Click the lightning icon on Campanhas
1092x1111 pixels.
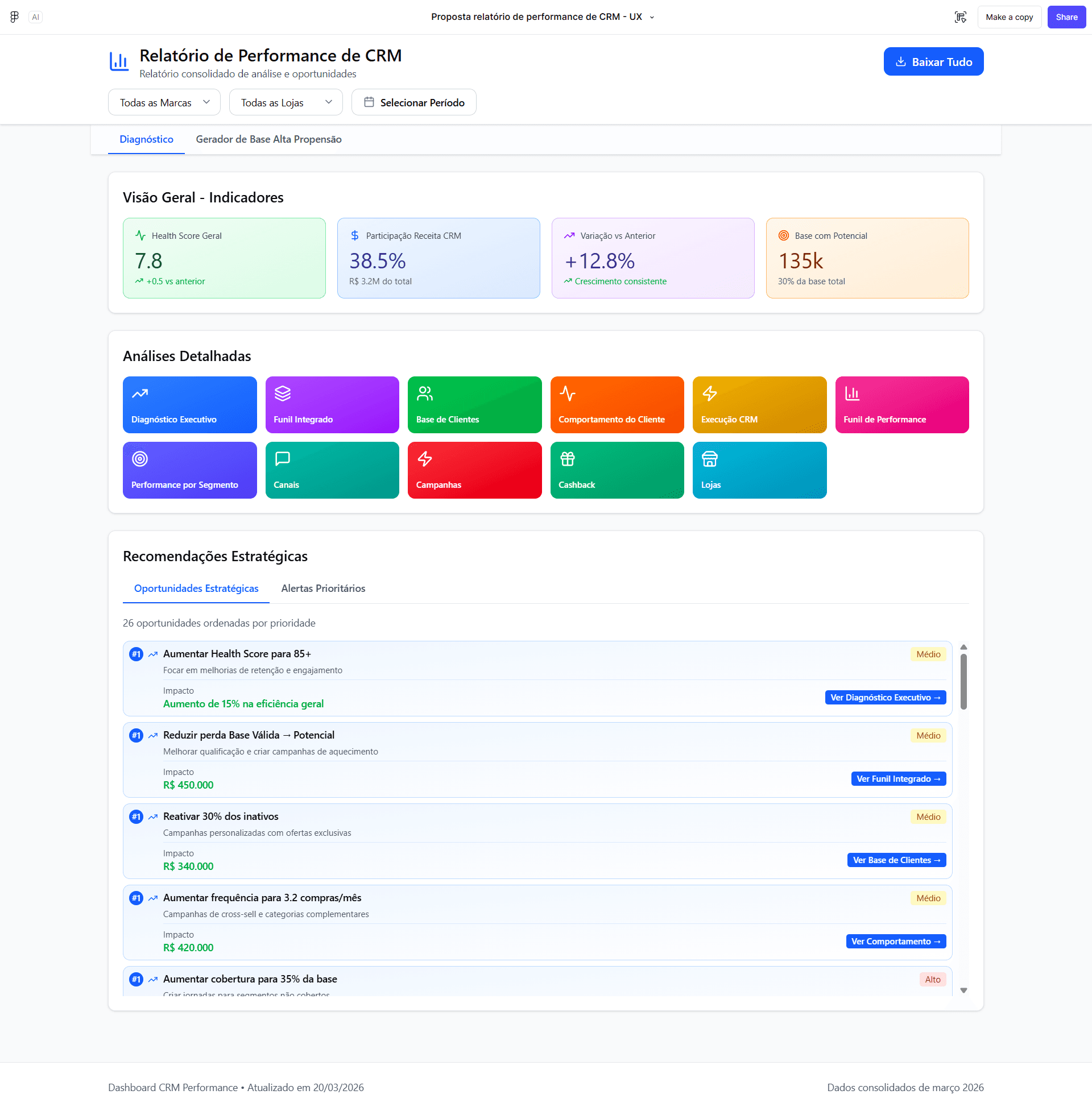425,459
